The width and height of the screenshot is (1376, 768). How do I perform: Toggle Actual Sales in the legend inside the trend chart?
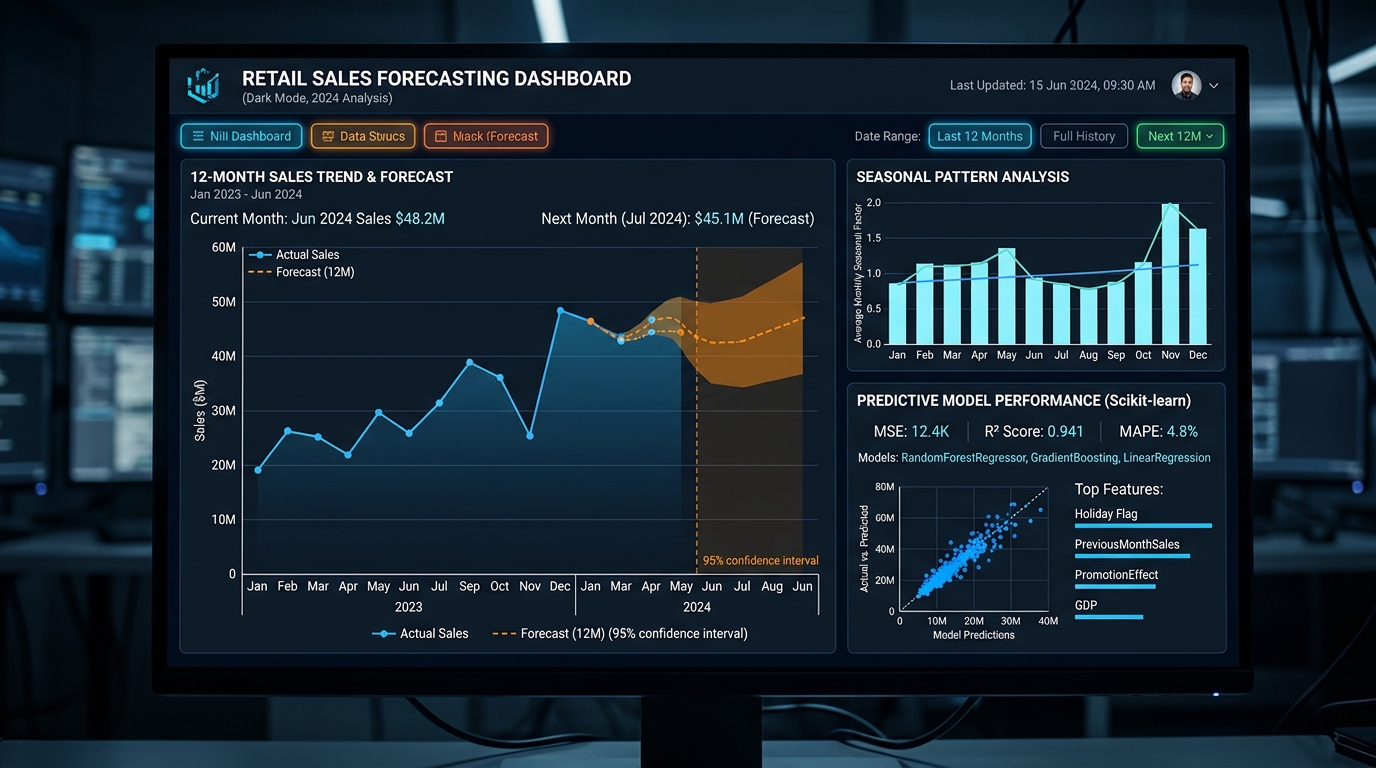coord(294,255)
